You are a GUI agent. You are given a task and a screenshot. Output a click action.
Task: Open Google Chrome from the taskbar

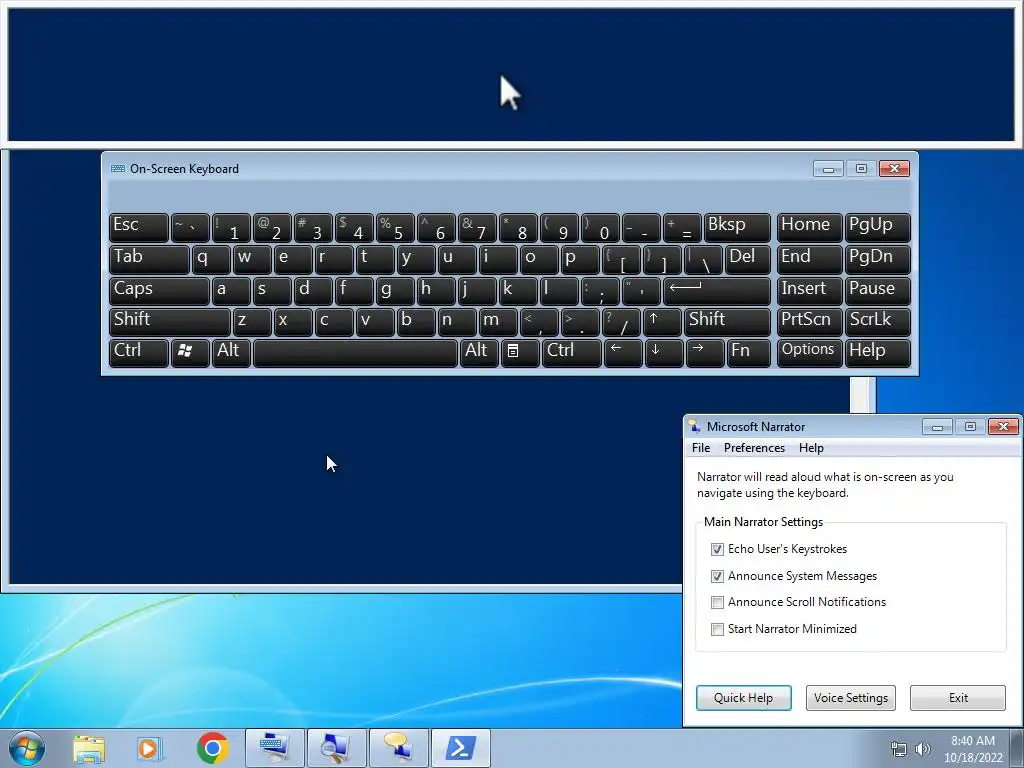tap(212, 748)
